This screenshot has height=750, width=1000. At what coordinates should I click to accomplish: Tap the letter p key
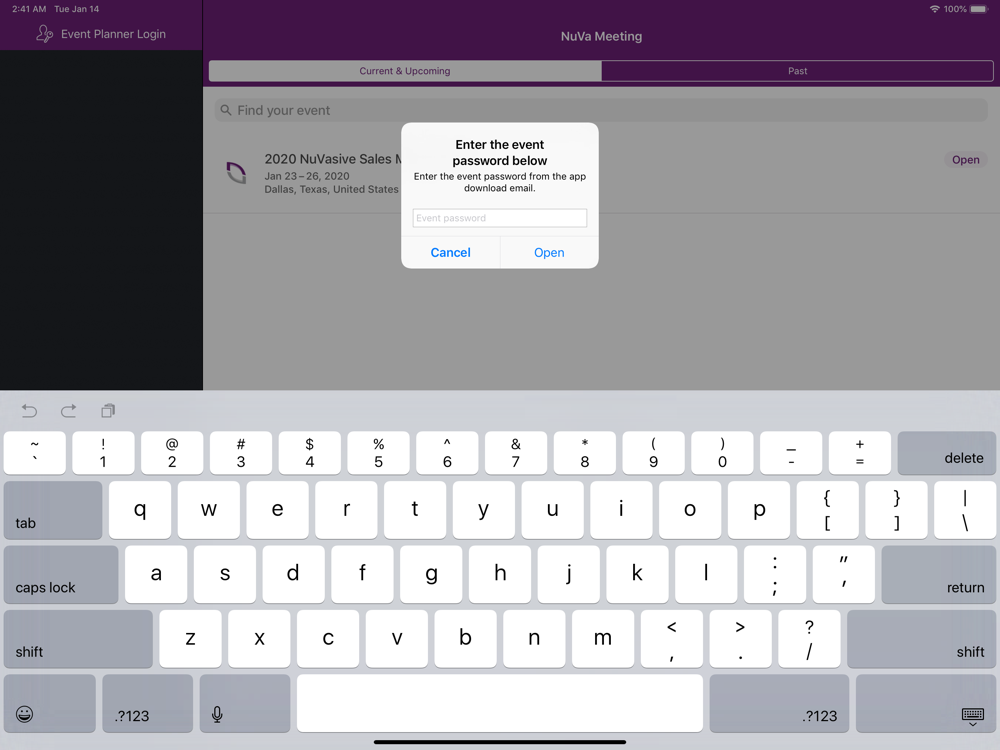[x=759, y=510]
